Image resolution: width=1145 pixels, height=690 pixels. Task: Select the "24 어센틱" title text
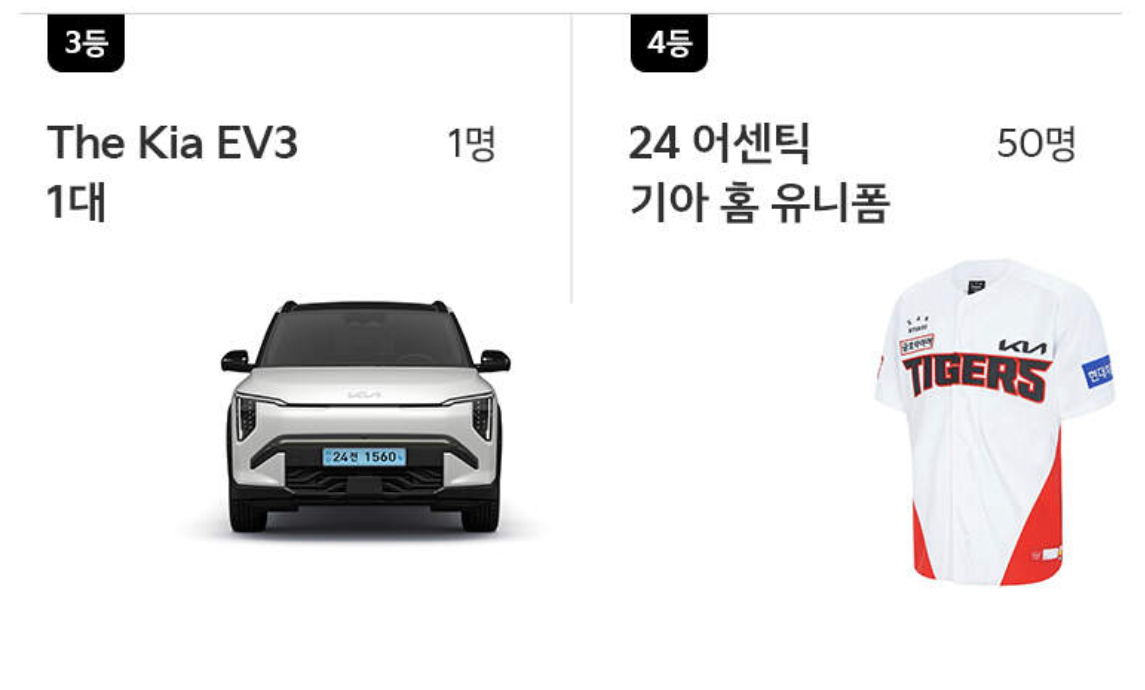(x=719, y=143)
